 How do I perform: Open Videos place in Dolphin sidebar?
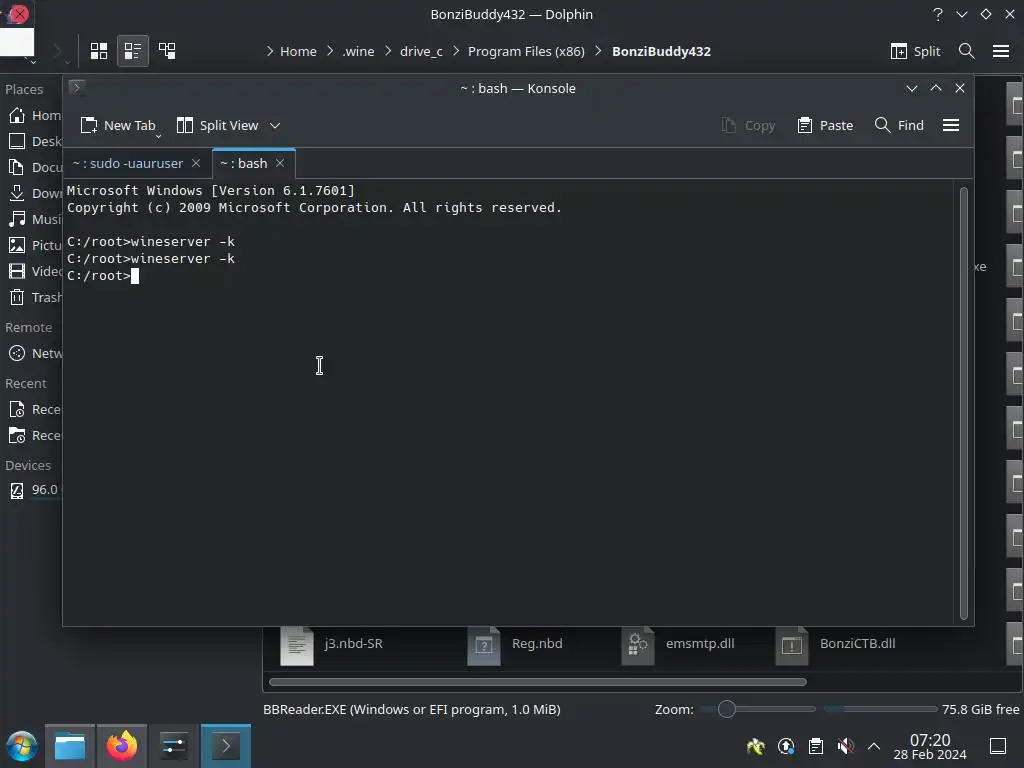pyautogui.click(x=34, y=271)
